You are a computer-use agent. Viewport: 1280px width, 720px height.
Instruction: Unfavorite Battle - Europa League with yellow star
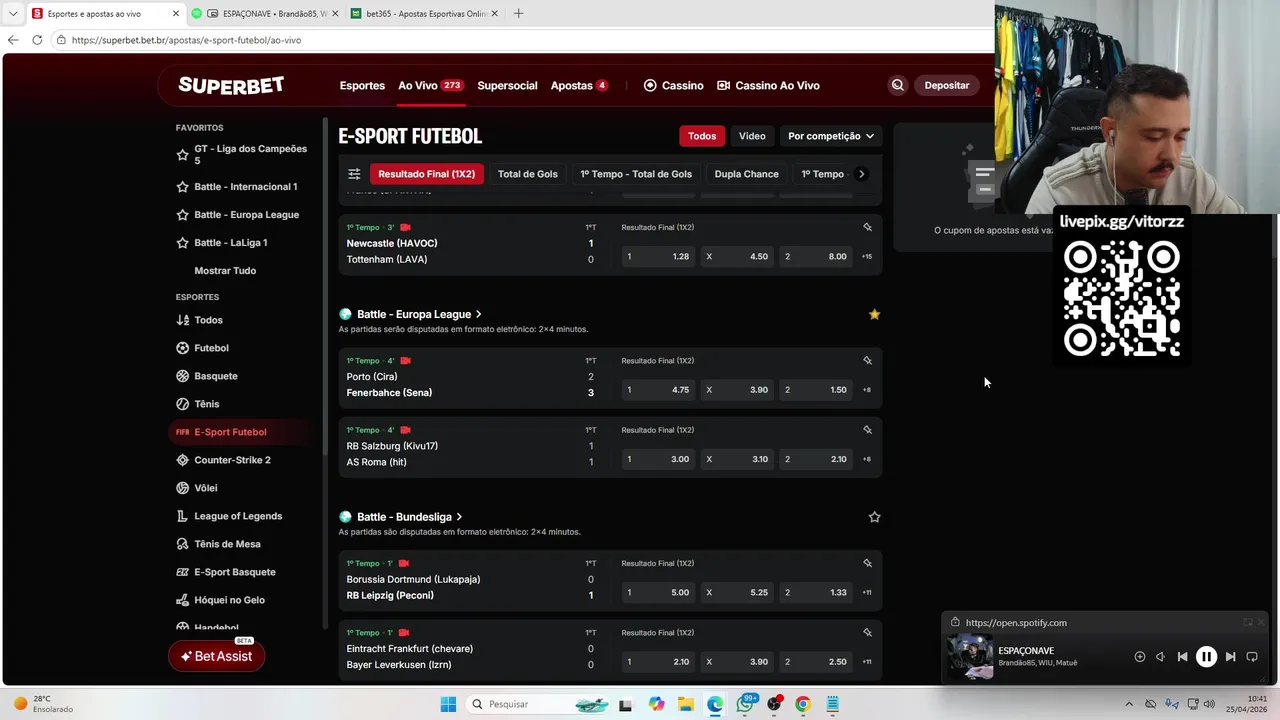point(874,314)
